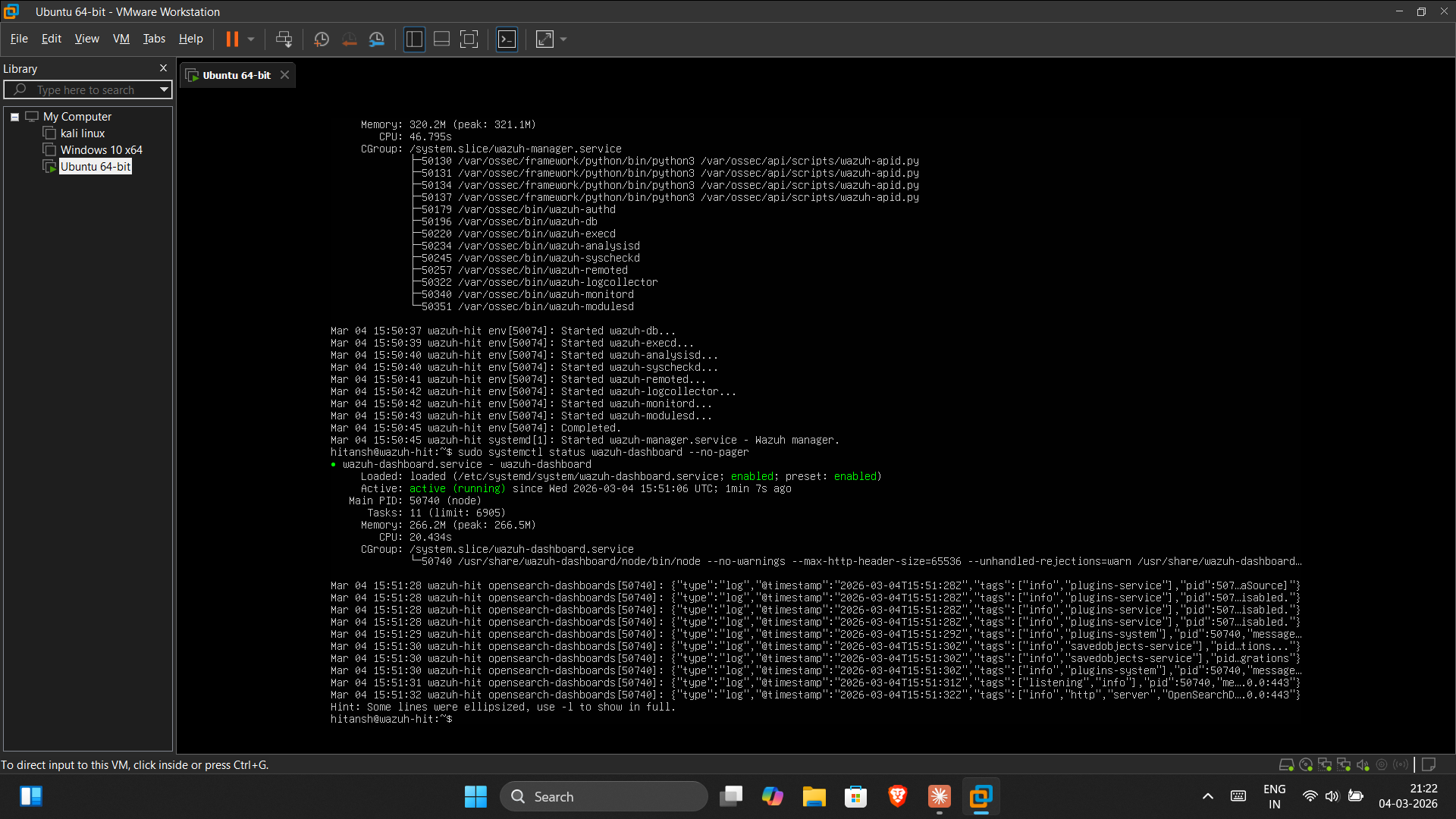1456x819 pixels.
Task: Launch Brave browser from the taskbar
Action: [x=898, y=797]
